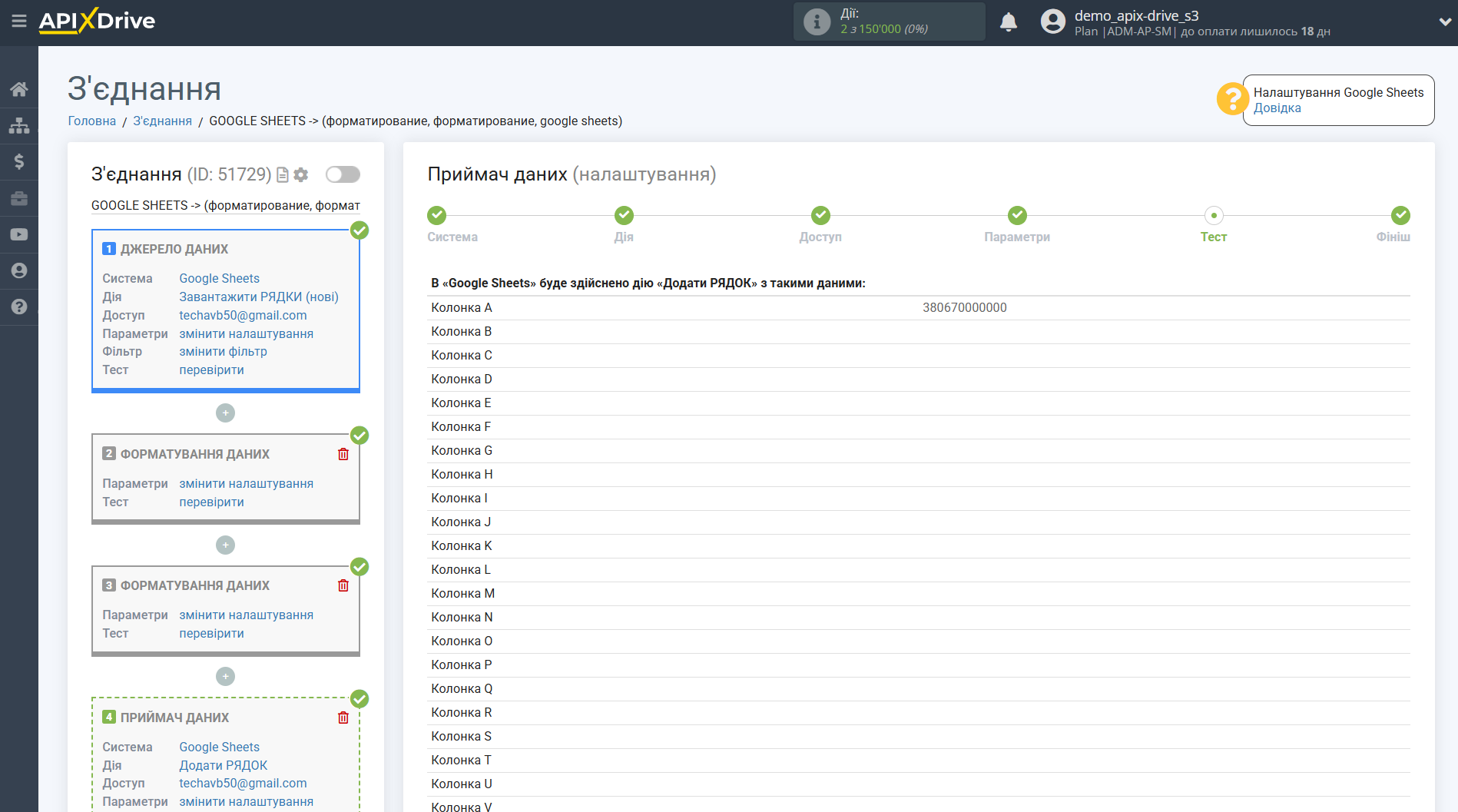This screenshot has height=812, width=1458.
Task: Click перевірити in formatting block 3
Action: point(212,633)
